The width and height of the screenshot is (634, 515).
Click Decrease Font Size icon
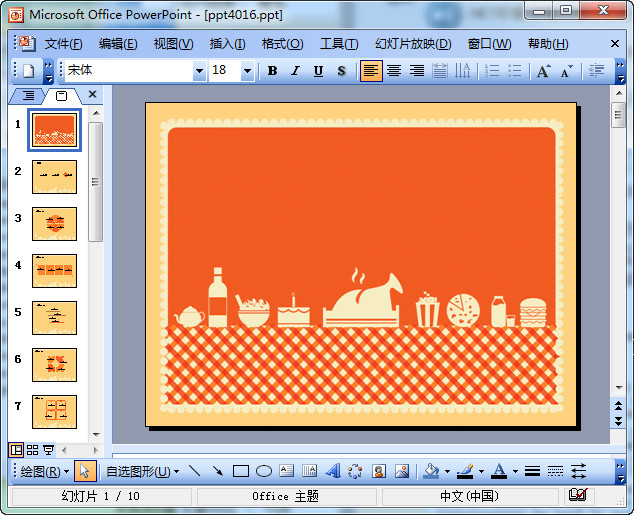tap(567, 71)
